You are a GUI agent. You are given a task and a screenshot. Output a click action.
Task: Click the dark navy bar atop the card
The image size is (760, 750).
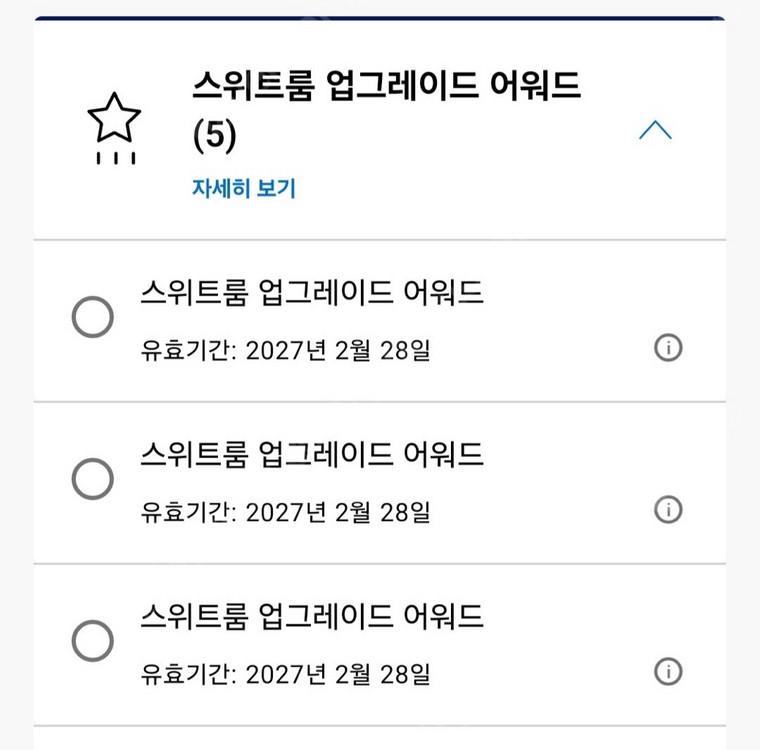coord(380,18)
